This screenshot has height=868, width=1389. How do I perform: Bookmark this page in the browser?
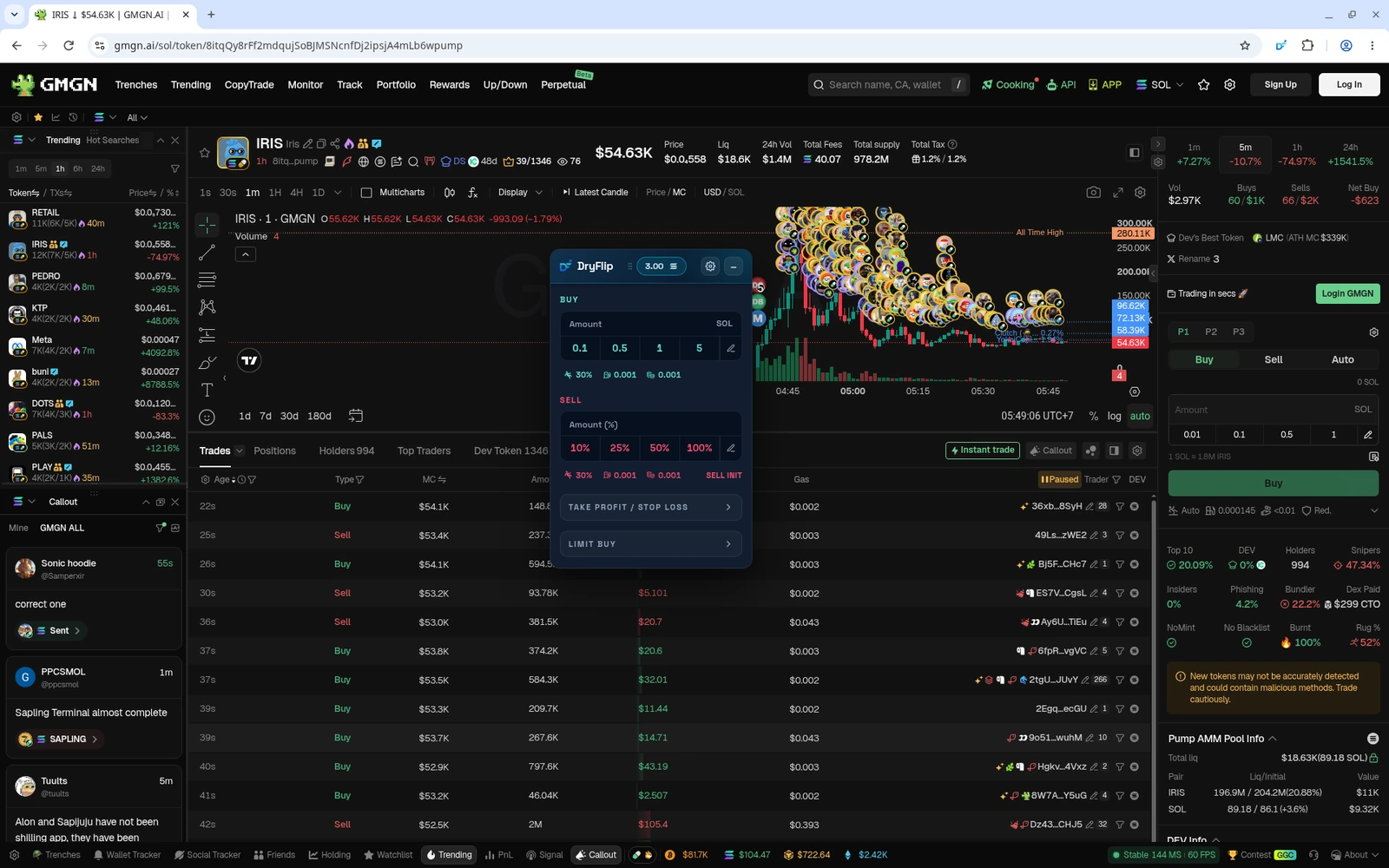point(1245,45)
